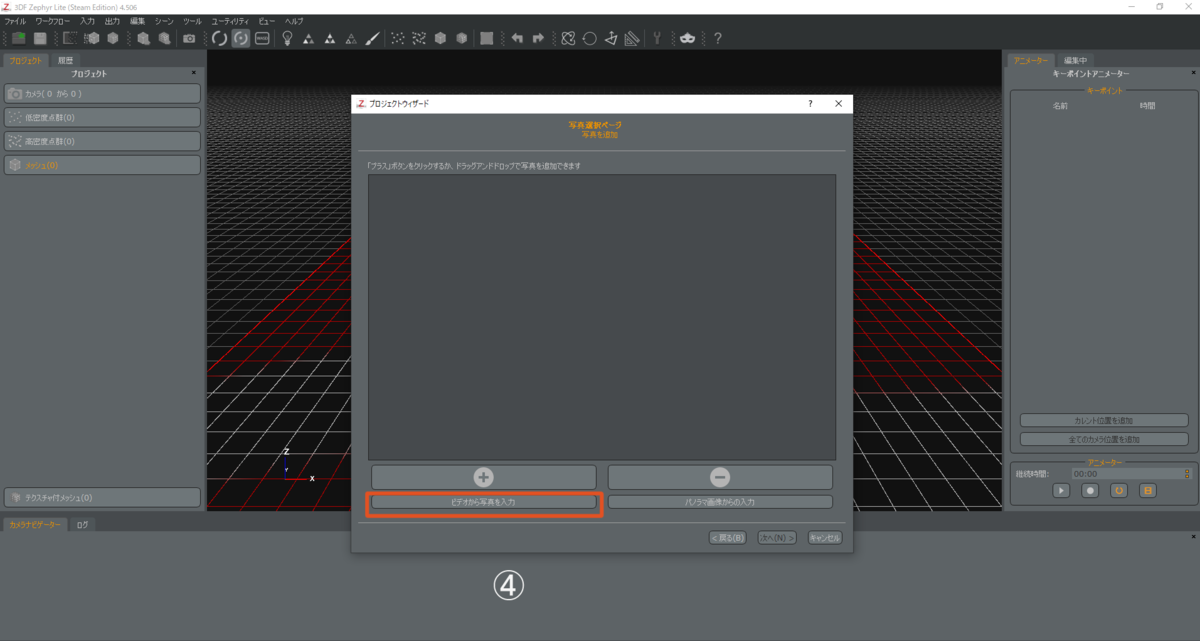Select 高密度点群(0) project item

coord(102,141)
